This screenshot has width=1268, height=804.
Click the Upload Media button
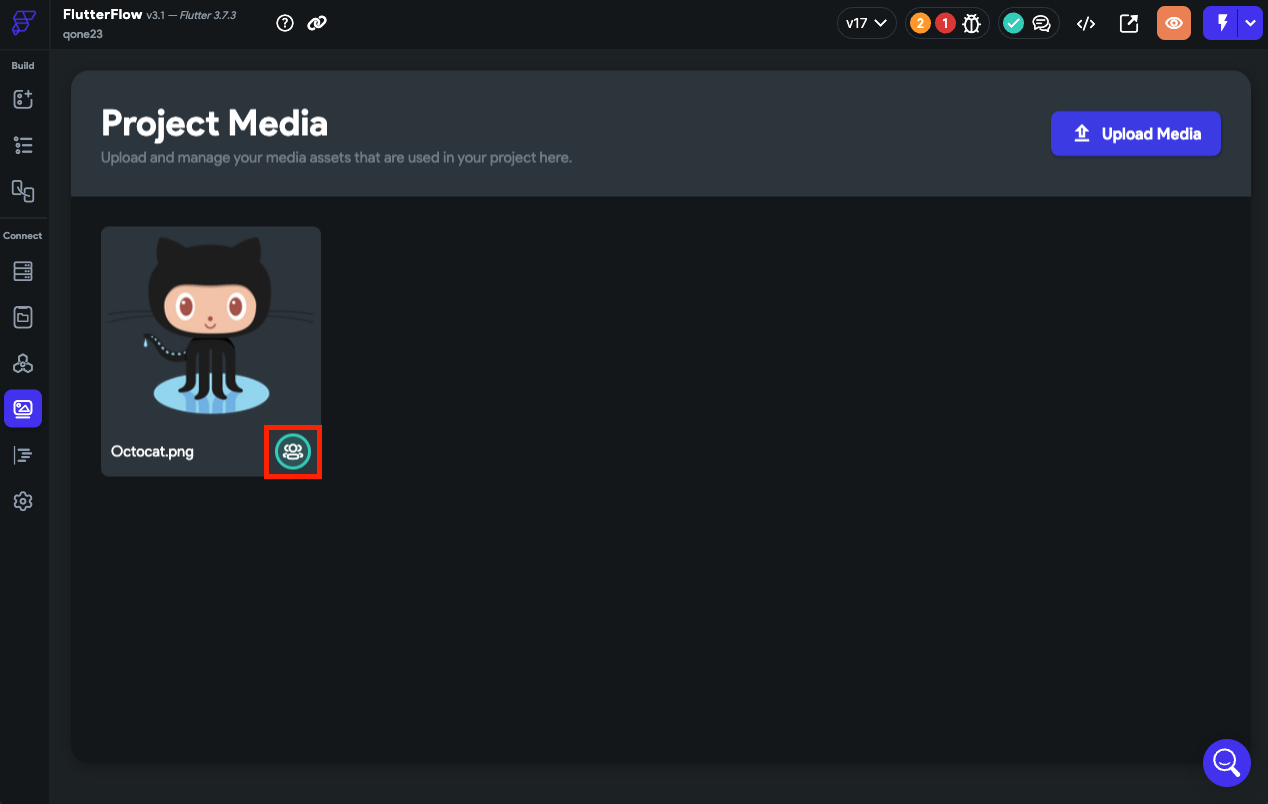point(1136,133)
